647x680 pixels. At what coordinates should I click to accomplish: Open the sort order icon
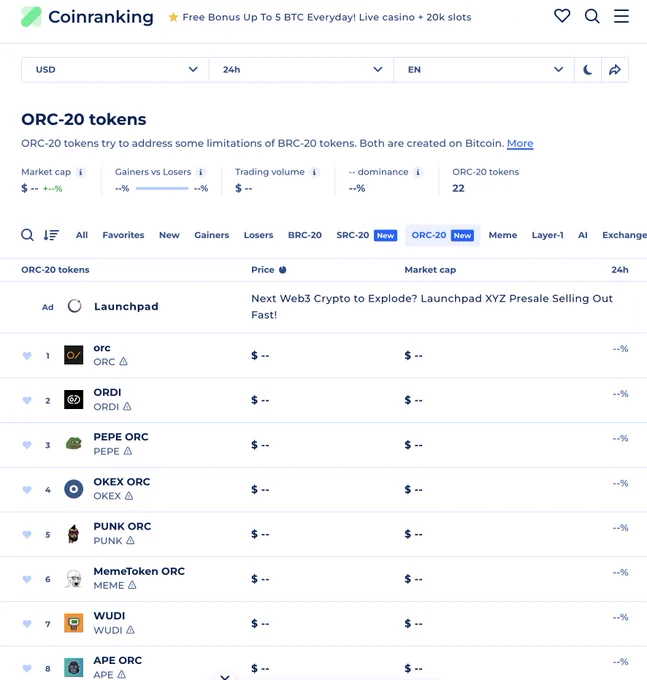[51, 235]
